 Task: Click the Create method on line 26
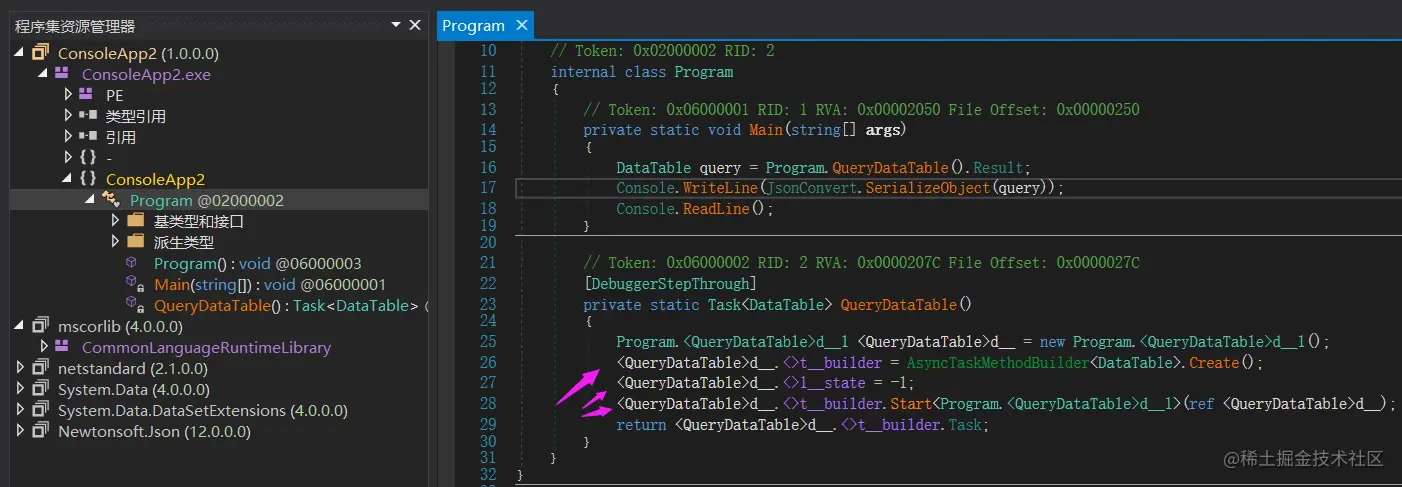tap(1213, 363)
